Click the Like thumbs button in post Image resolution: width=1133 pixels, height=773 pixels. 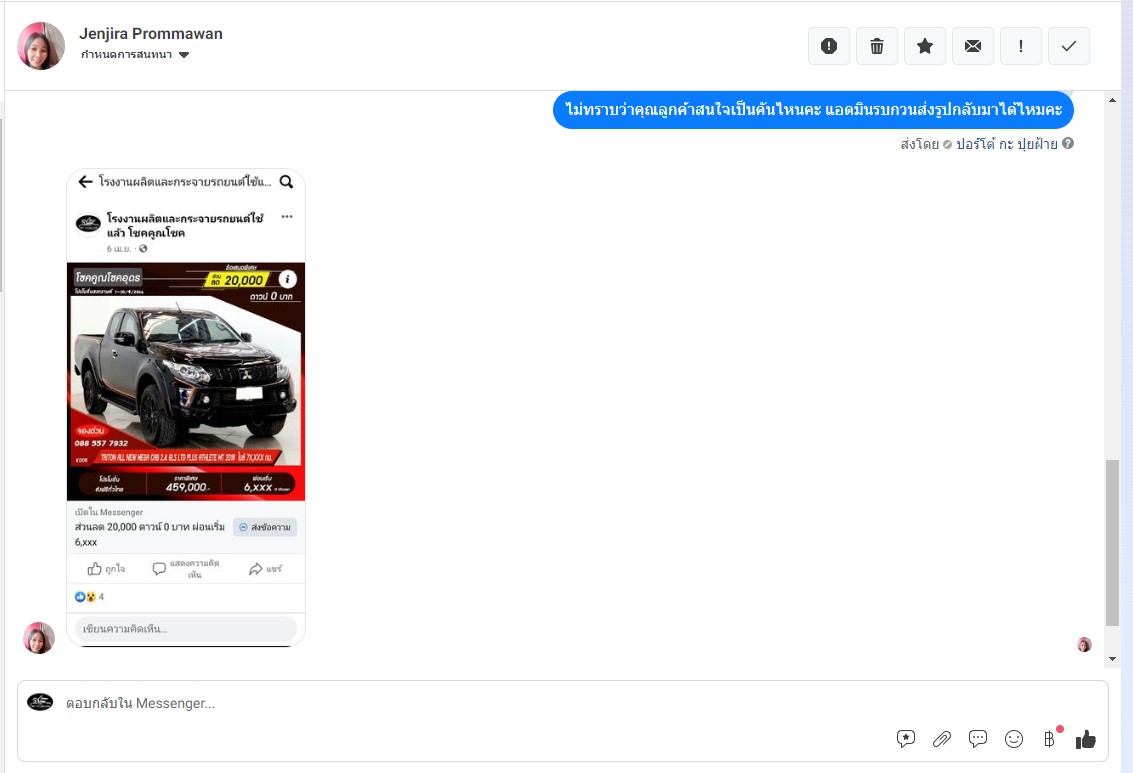pyautogui.click(x=106, y=569)
